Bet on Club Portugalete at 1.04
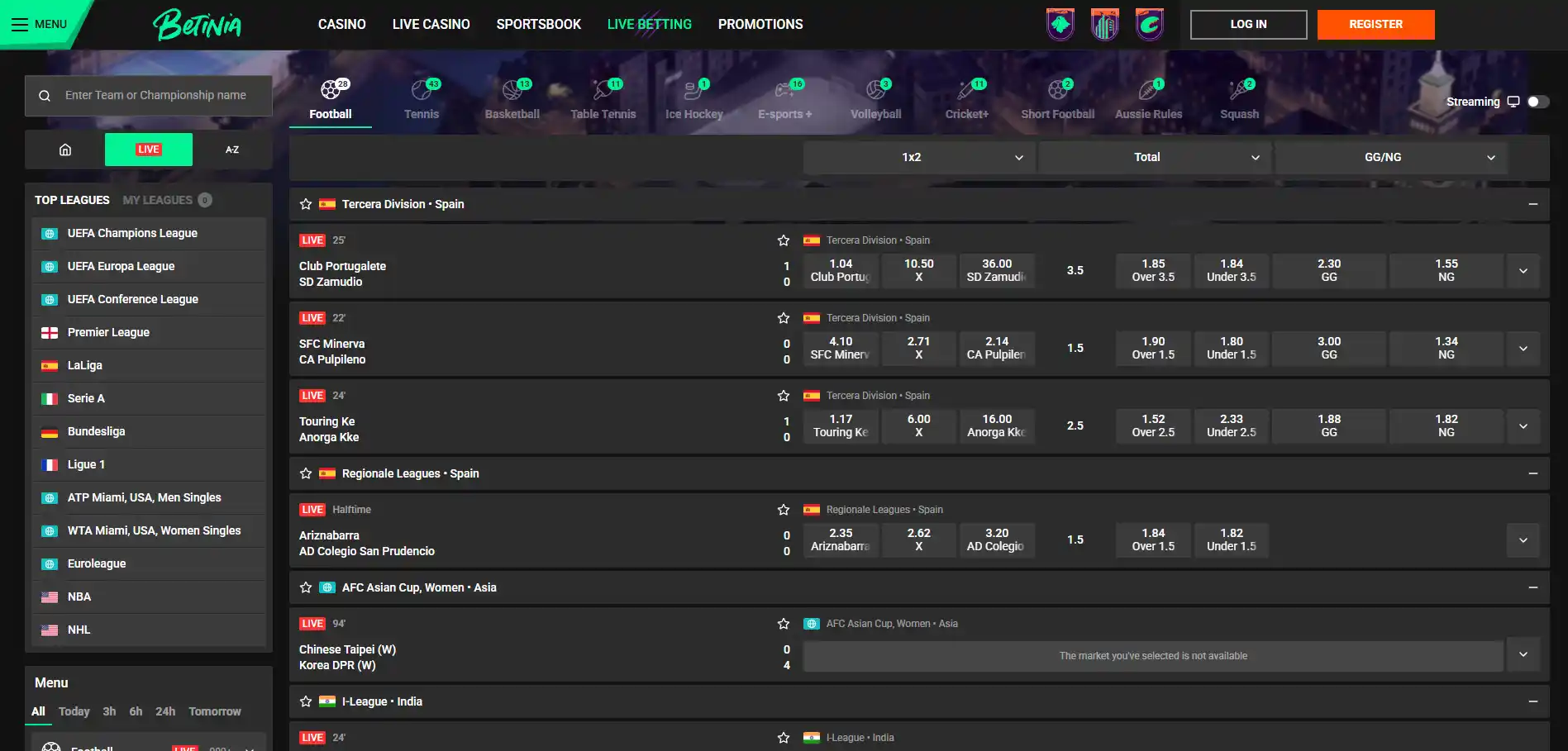The height and width of the screenshot is (751, 1568). 841,271
